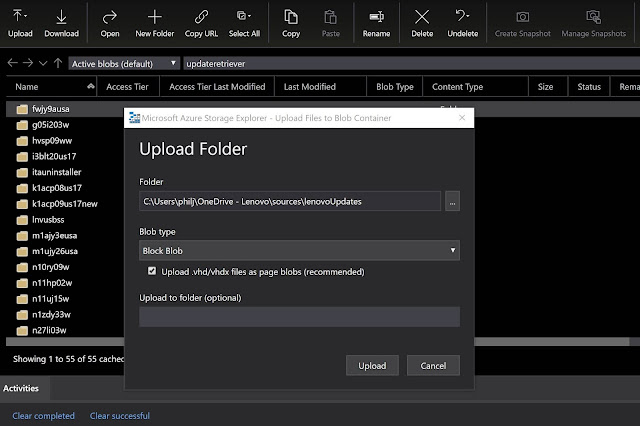Click the Copy URL toolbar icon

click(x=201, y=23)
